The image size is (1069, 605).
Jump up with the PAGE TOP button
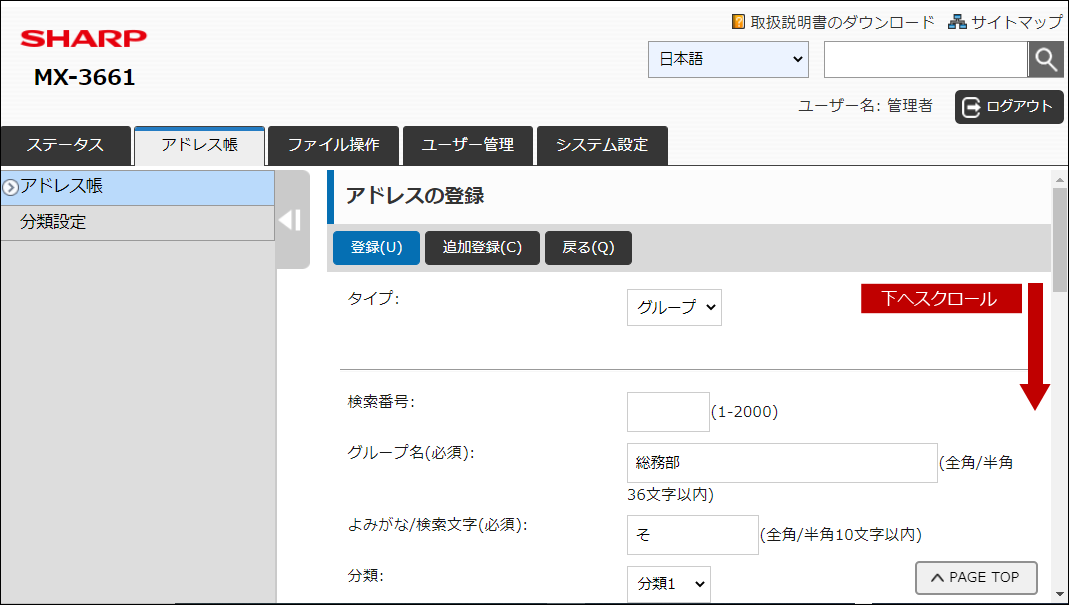point(976,578)
